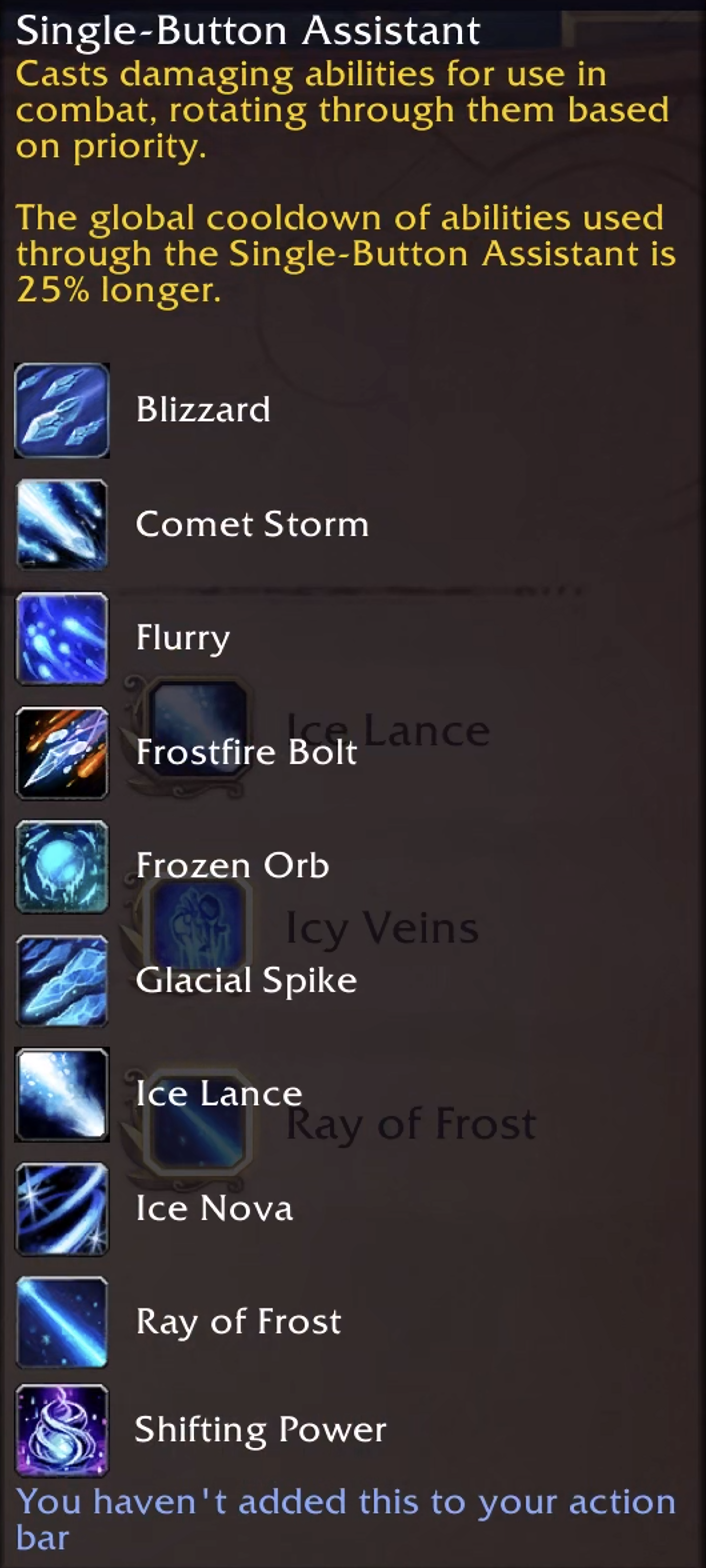Select the Comet Storm icon

(x=62, y=525)
